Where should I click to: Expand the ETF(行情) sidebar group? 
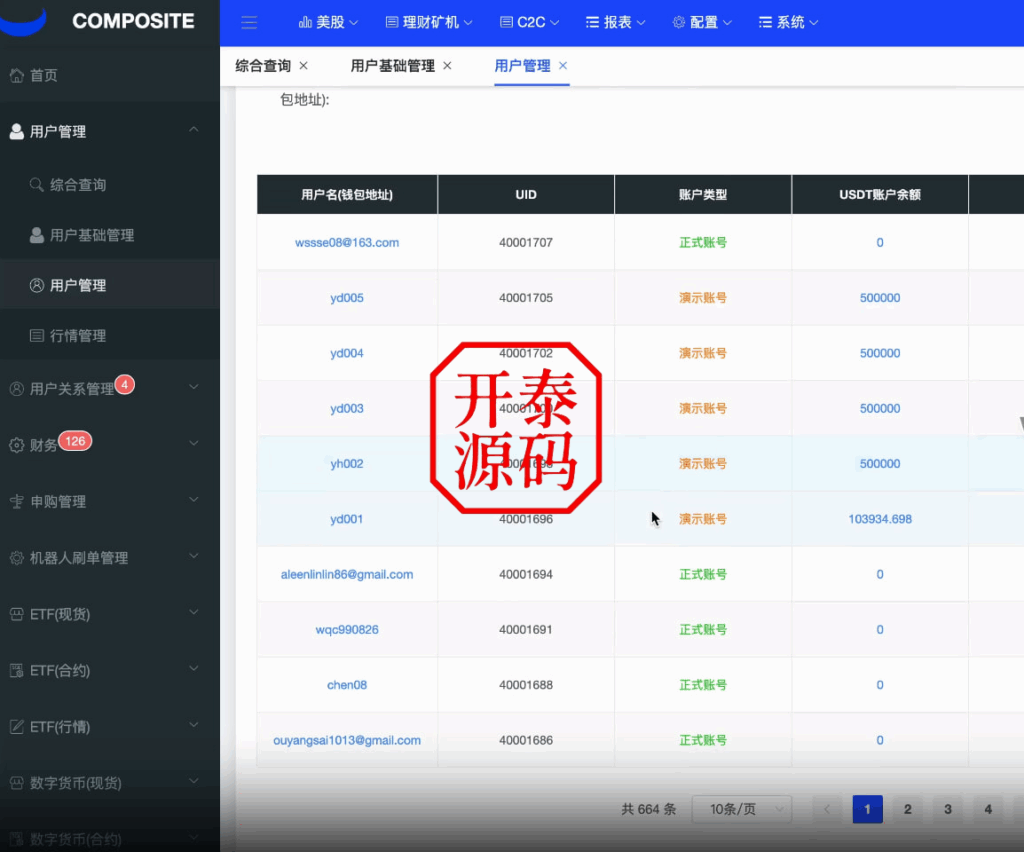coord(194,725)
